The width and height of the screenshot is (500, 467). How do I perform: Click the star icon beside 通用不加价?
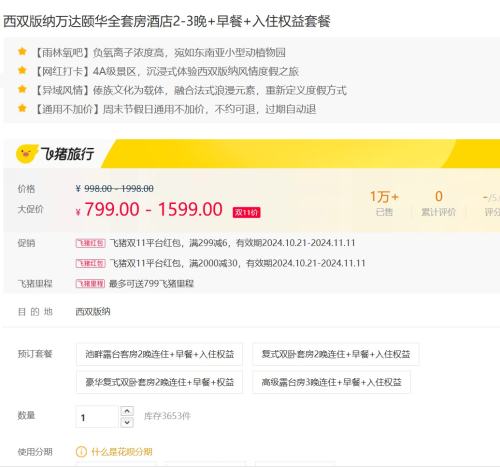[x=22, y=108]
